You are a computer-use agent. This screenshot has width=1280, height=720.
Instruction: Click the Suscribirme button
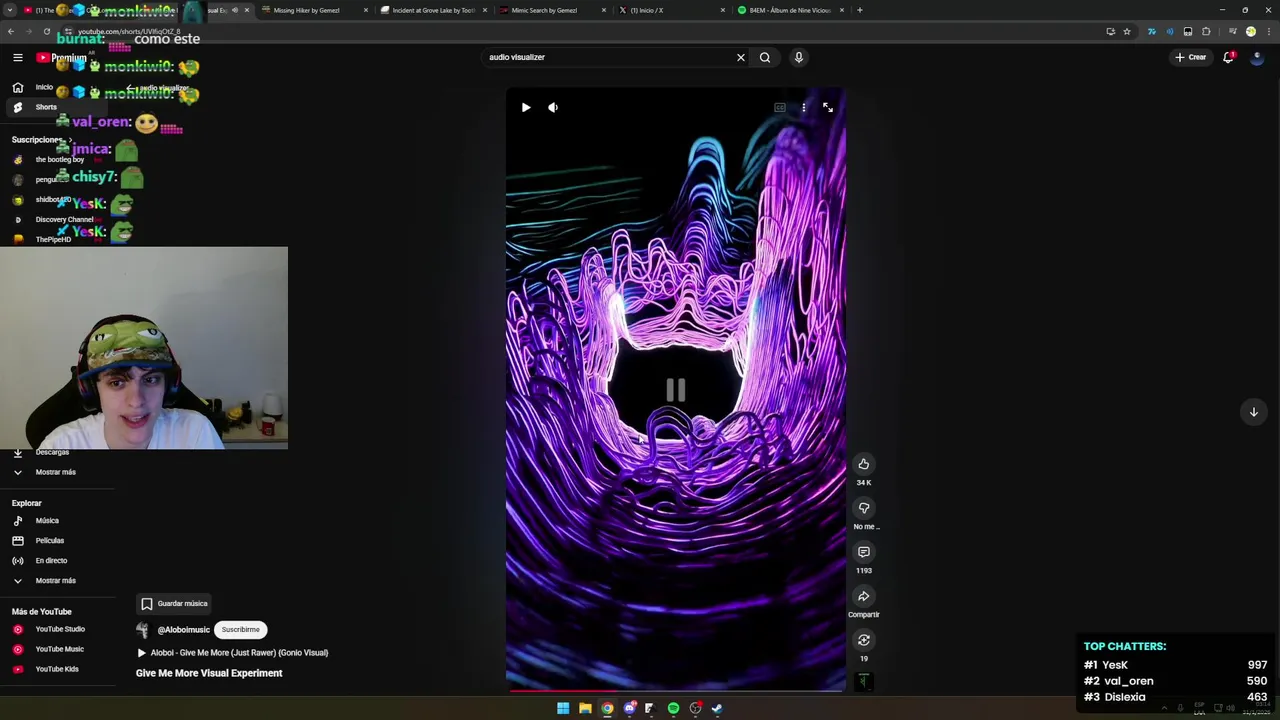click(240, 630)
